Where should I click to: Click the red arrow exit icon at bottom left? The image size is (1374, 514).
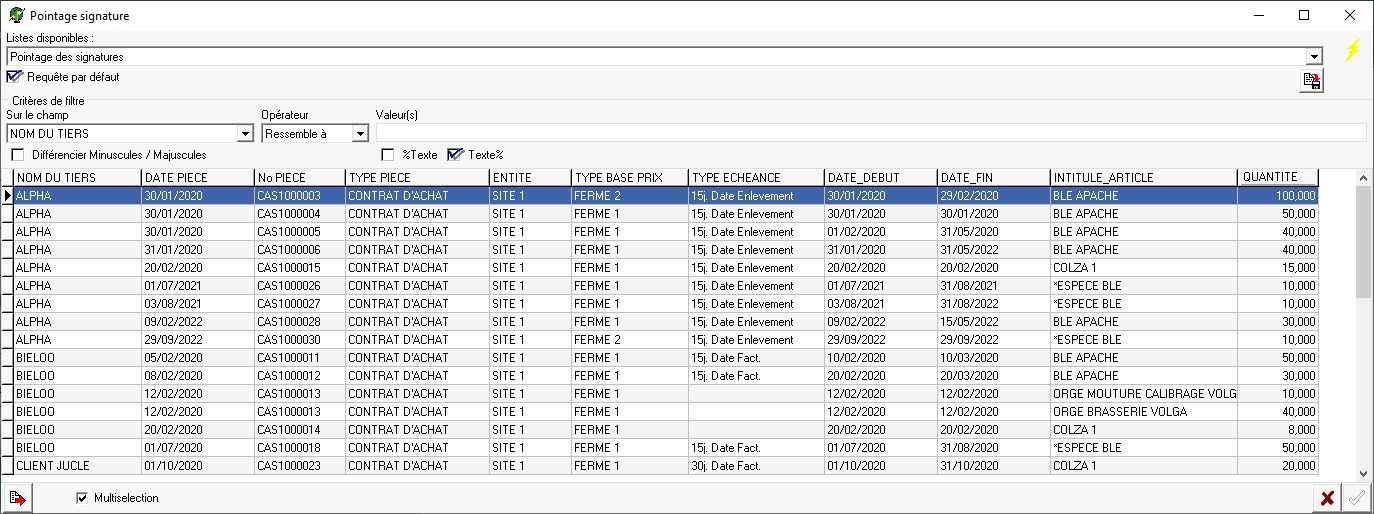17,498
